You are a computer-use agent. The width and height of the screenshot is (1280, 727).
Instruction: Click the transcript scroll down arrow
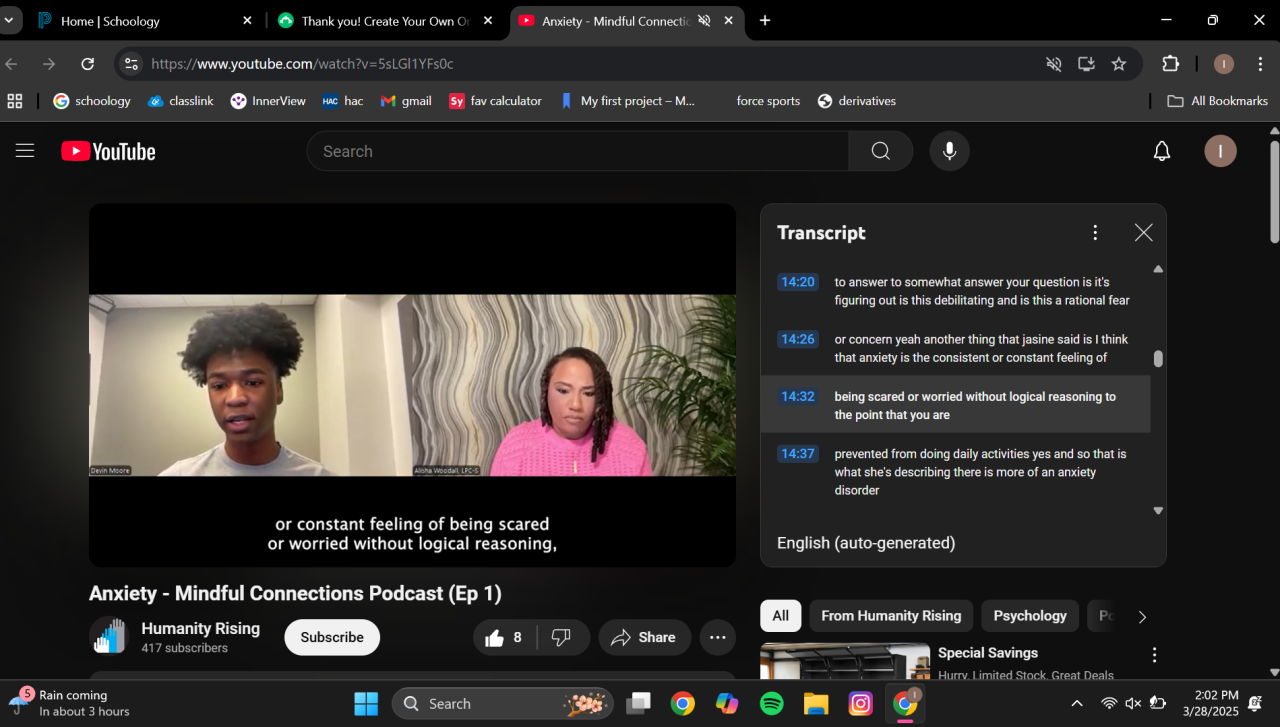point(1158,510)
